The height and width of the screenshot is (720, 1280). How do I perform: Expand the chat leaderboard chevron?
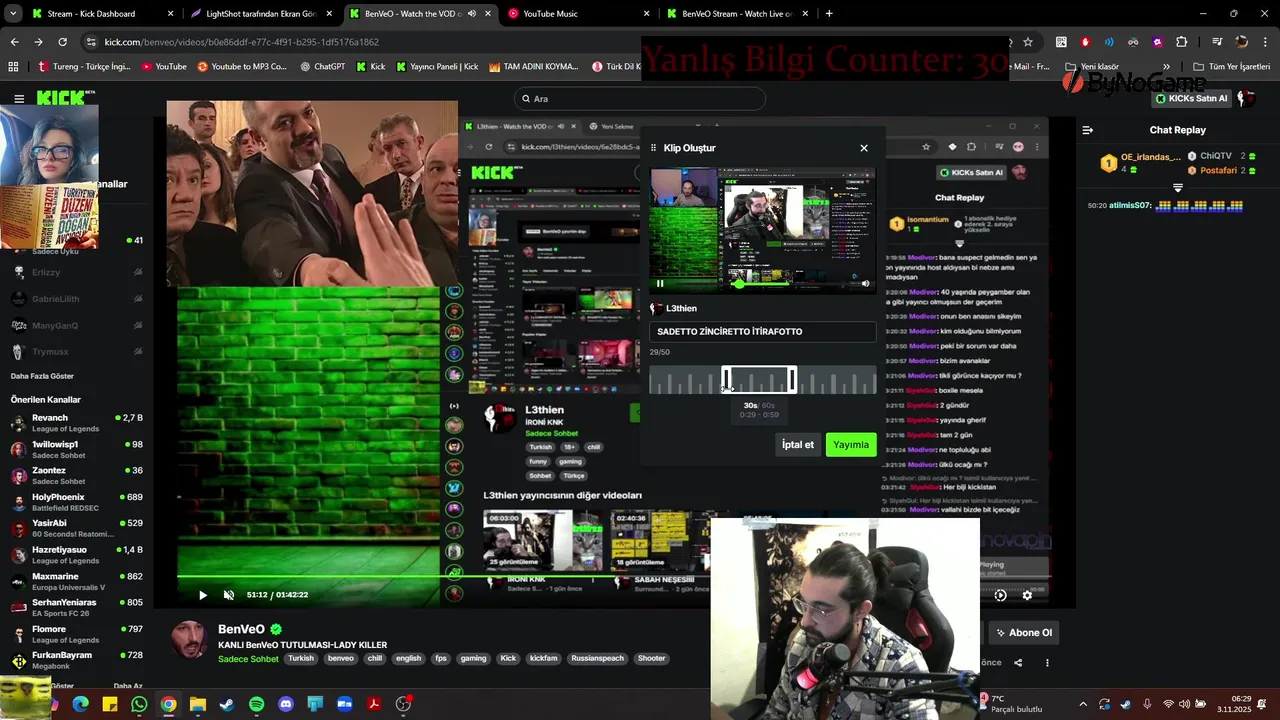(1177, 187)
